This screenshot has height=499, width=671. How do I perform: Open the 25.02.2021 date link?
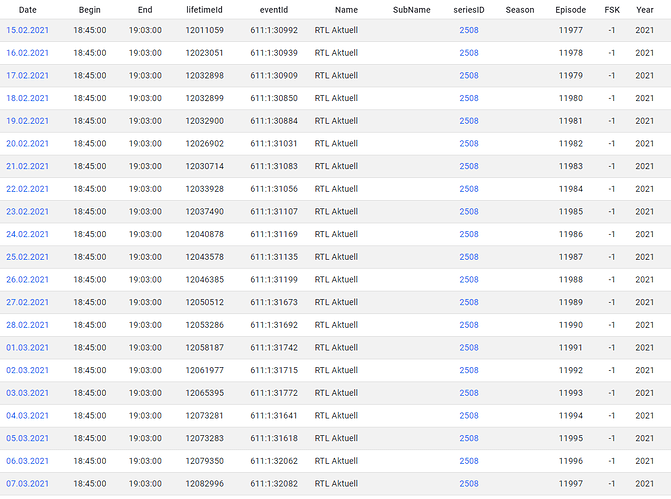pyautogui.click(x=27, y=257)
